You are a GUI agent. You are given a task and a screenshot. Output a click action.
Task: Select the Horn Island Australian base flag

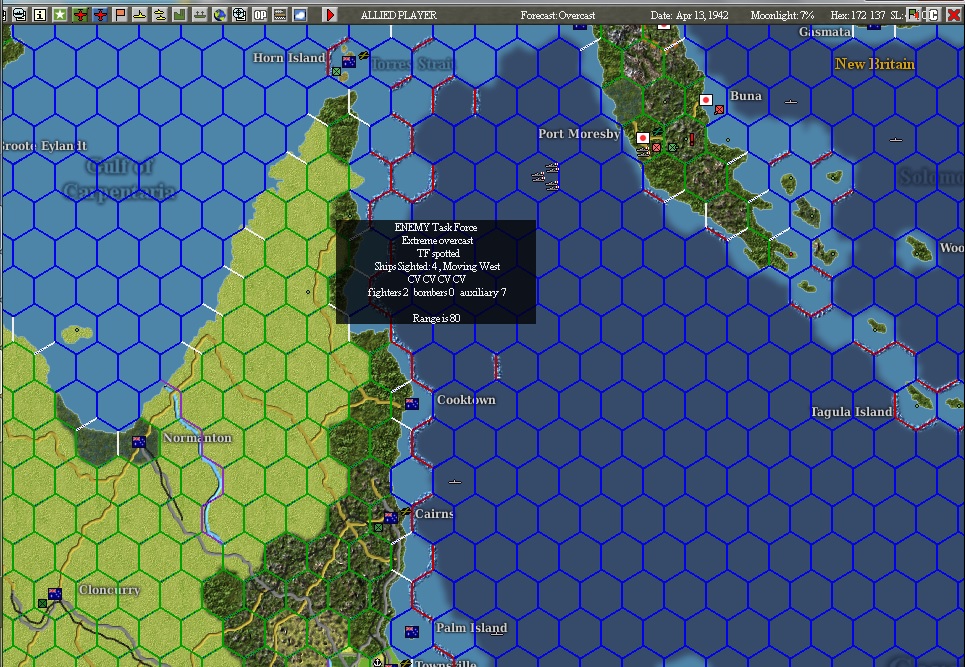(x=349, y=62)
